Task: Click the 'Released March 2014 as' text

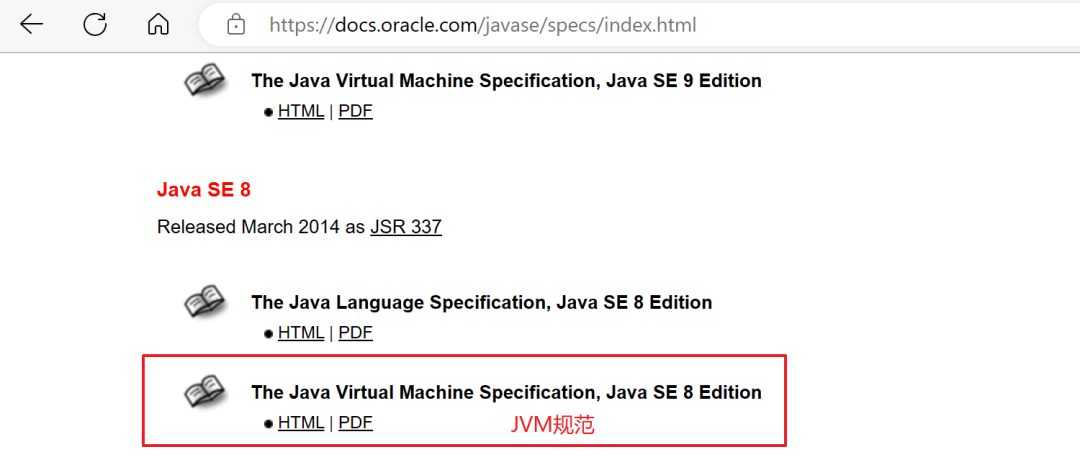Action: click(261, 227)
